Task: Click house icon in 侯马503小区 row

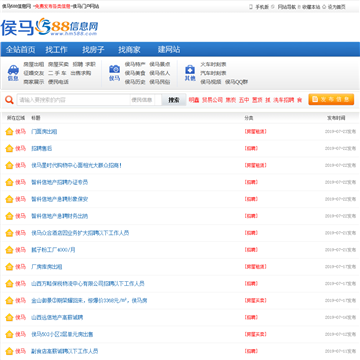Action: [x=9, y=334]
